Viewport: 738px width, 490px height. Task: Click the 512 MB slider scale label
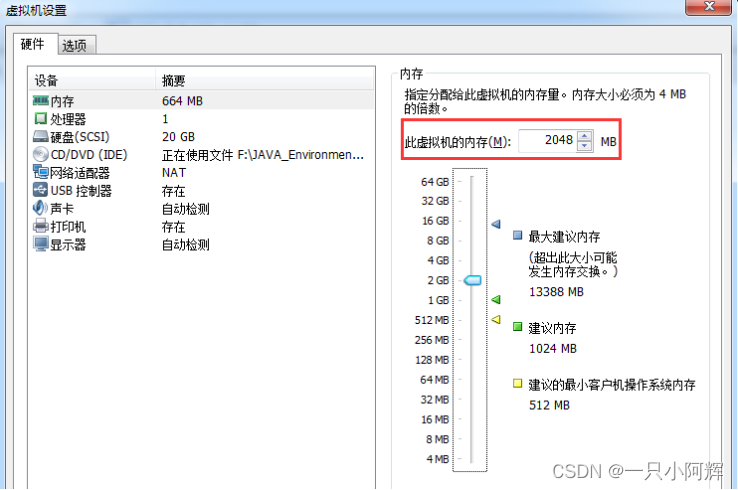click(x=432, y=320)
